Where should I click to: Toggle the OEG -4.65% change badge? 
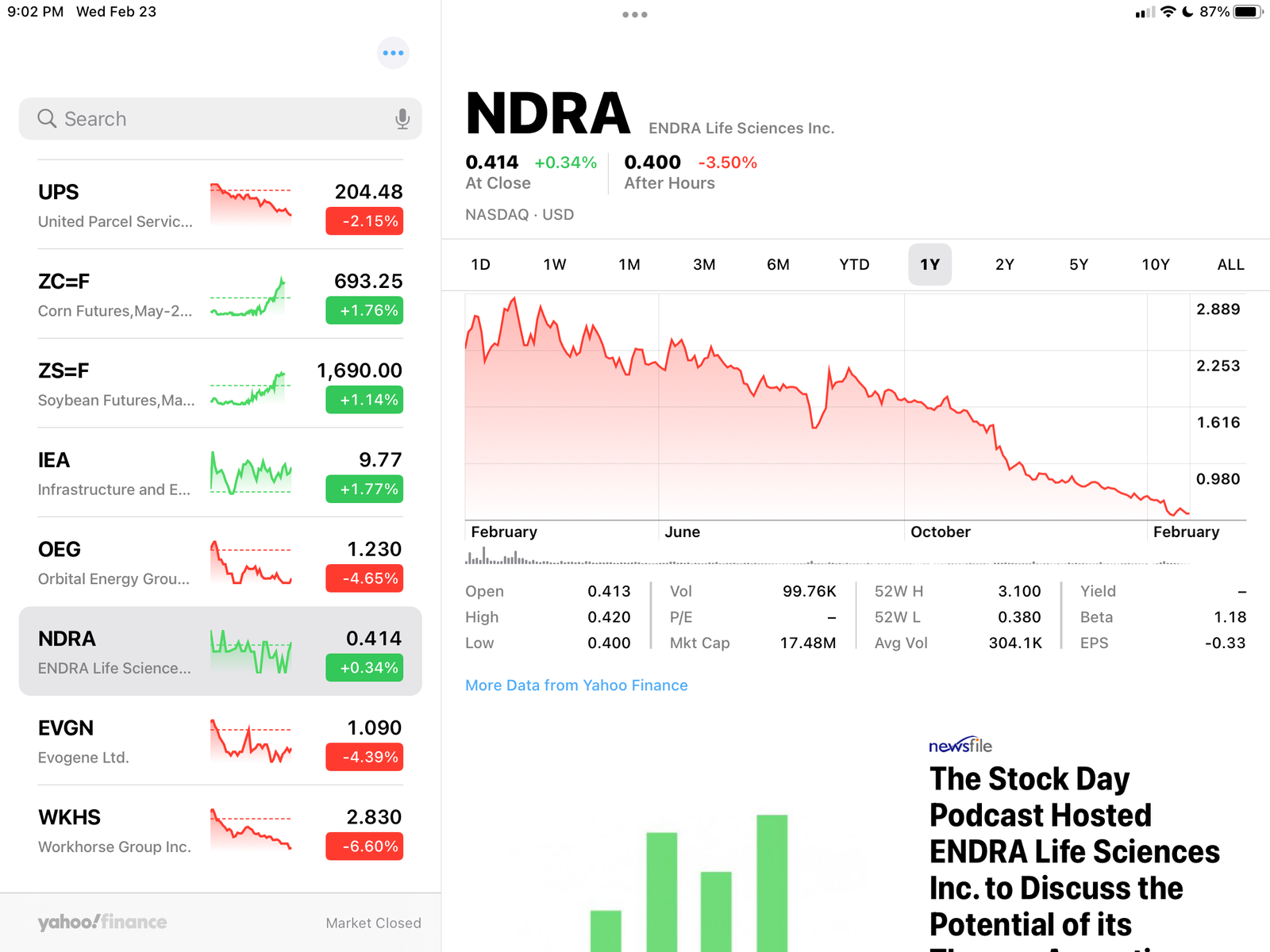pyautogui.click(x=364, y=578)
